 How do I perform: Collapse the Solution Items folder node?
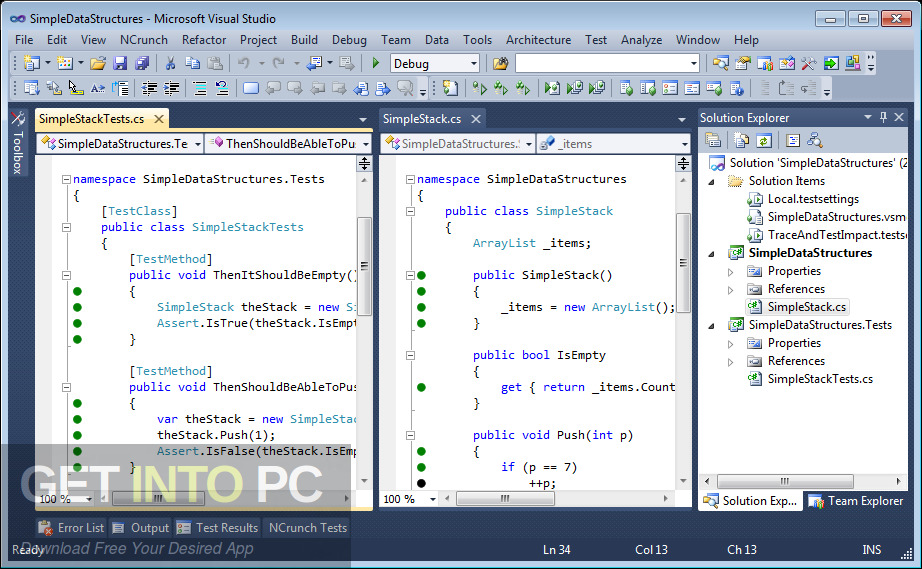point(711,182)
